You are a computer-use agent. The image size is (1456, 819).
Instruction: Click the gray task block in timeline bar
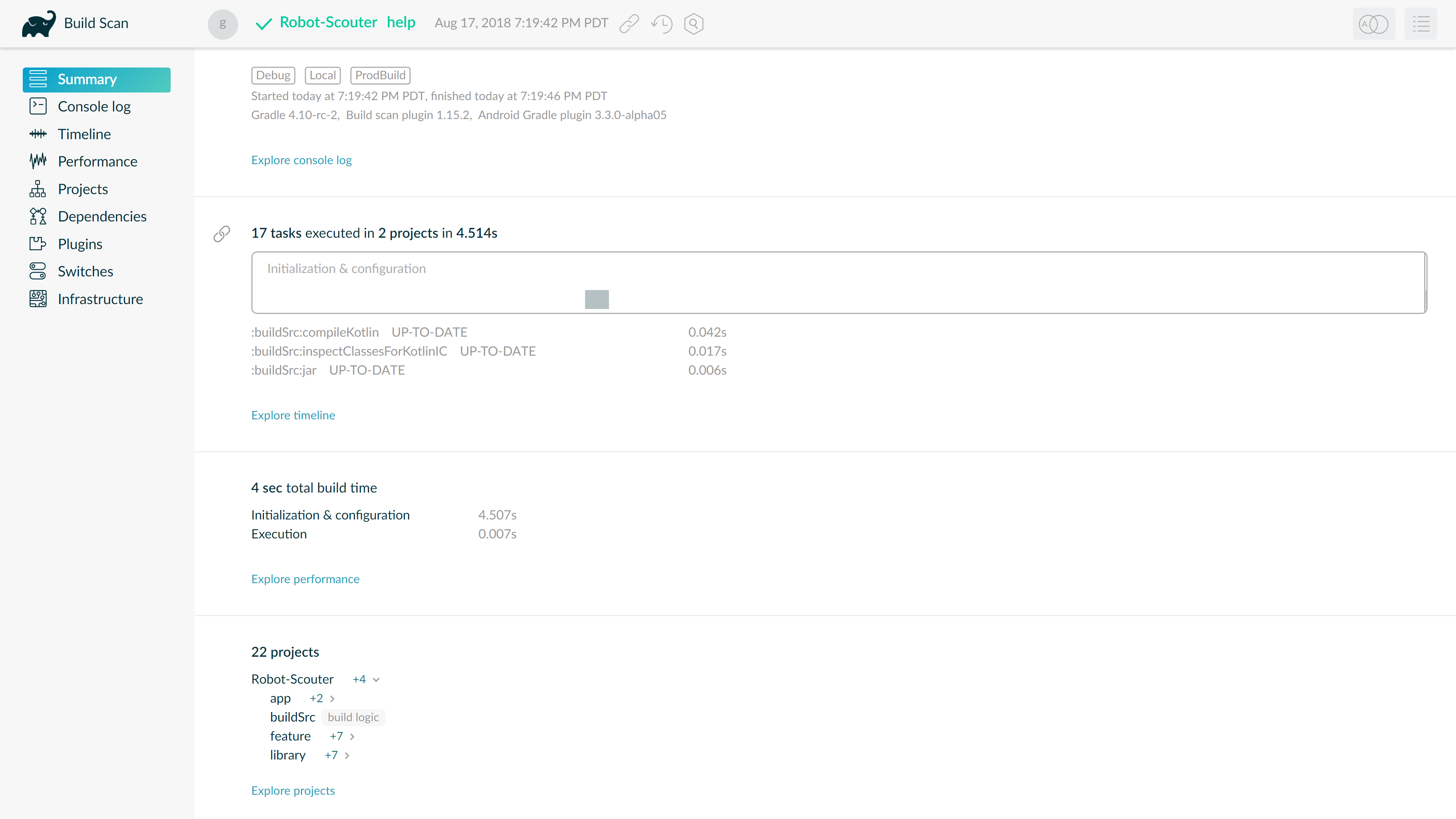[596, 299]
